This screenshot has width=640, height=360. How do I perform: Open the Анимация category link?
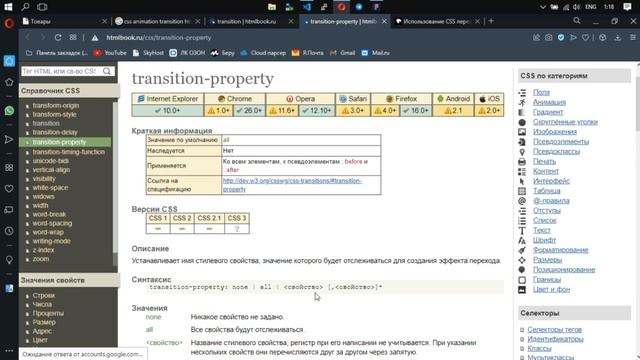click(x=549, y=102)
